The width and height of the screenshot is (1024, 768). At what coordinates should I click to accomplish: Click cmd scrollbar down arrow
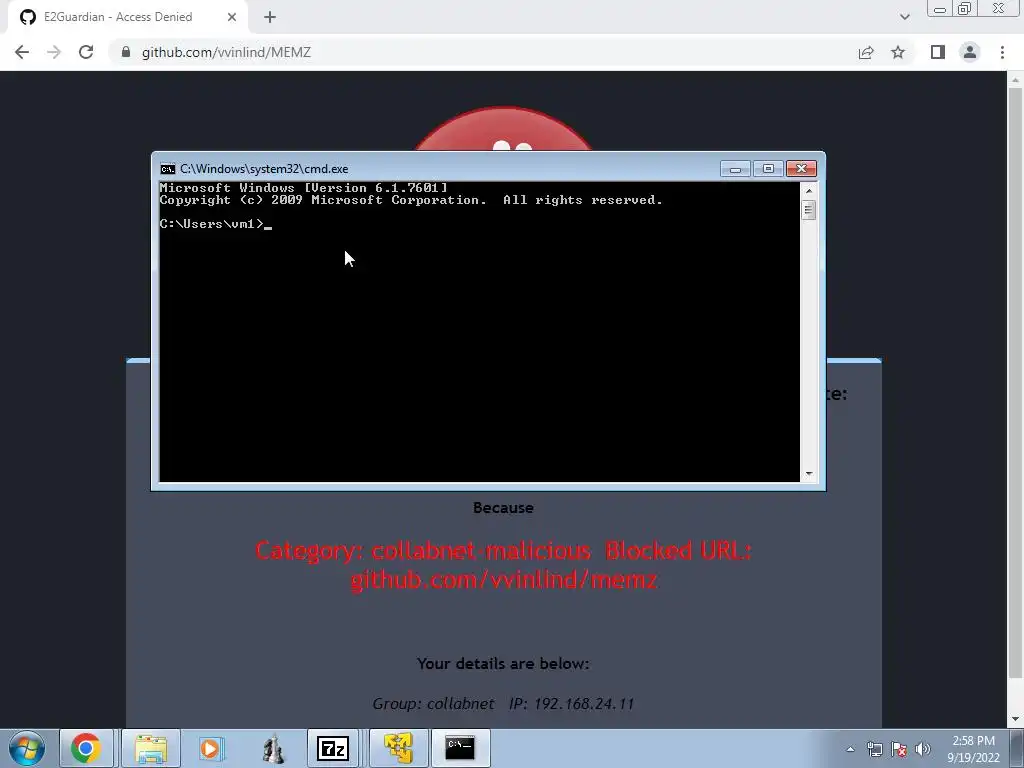click(809, 473)
